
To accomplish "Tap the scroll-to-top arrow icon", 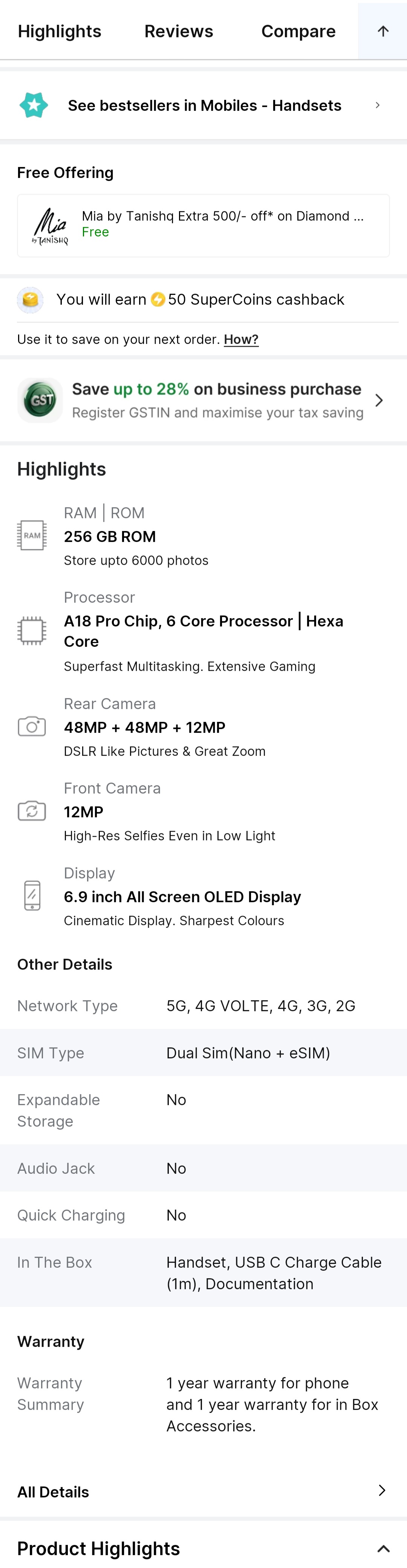I will (383, 31).
